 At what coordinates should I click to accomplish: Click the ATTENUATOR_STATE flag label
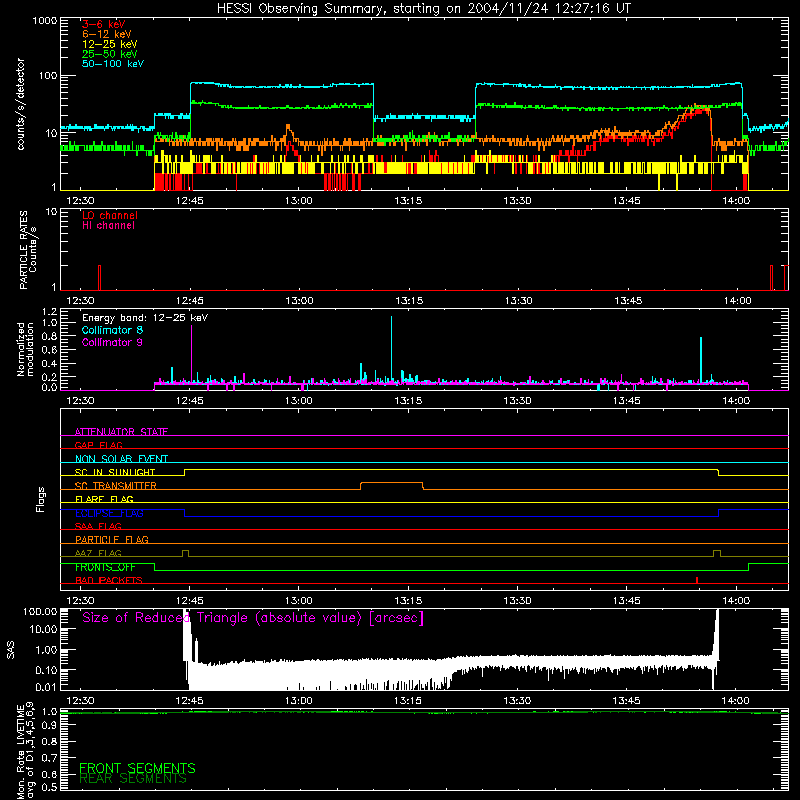pos(121,432)
